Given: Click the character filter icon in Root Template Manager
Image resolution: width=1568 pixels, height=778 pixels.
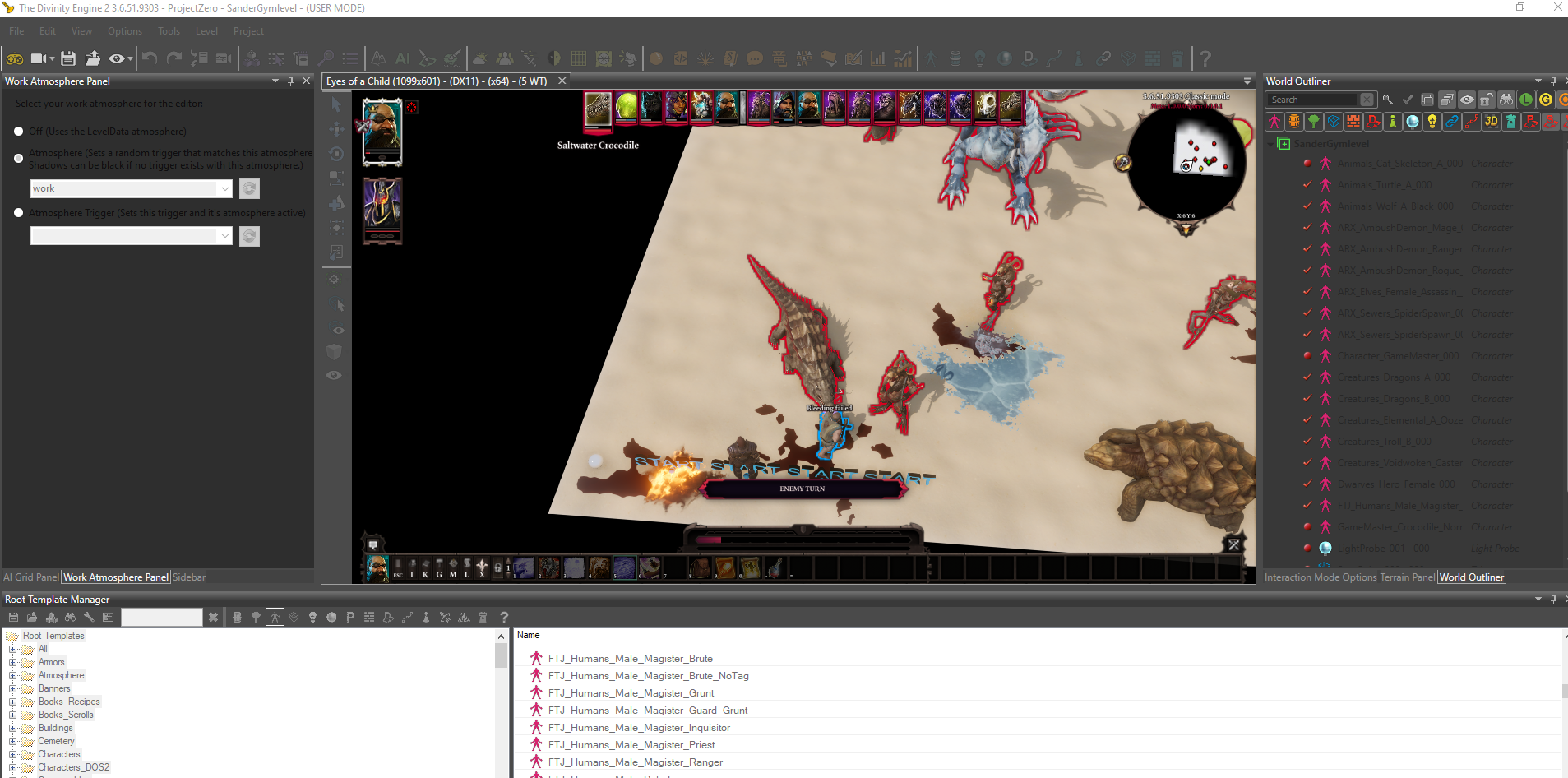Looking at the screenshot, I should click(275, 617).
